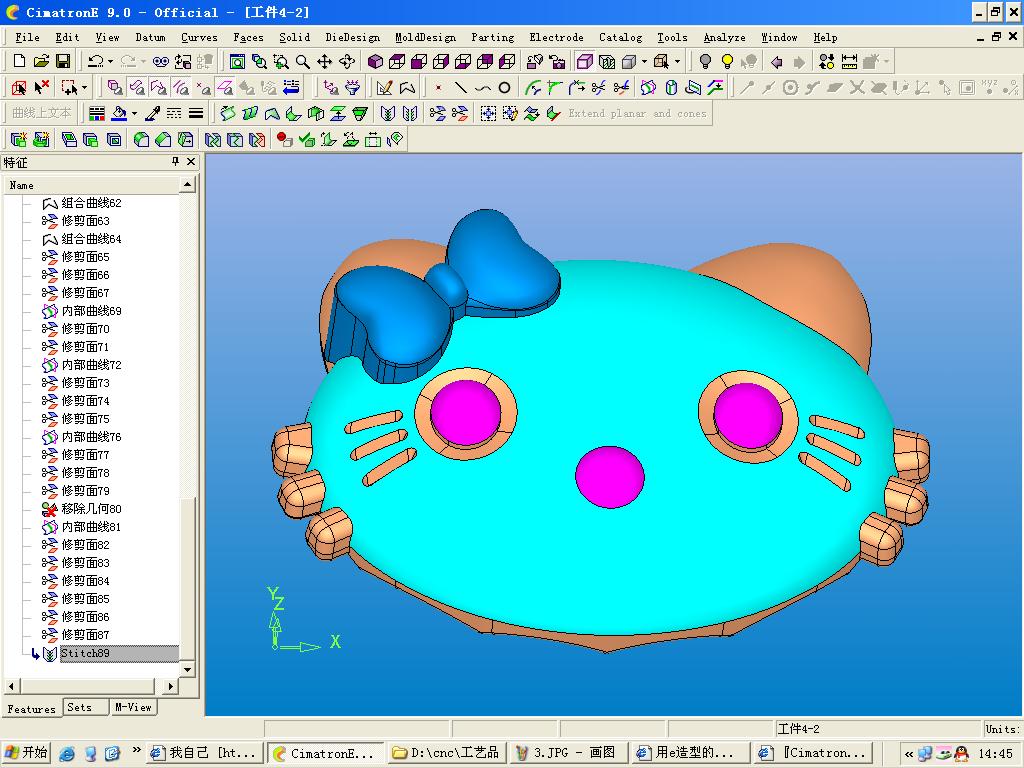
Task: Open the MoldDesign menu
Action: pyautogui.click(x=425, y=37)
